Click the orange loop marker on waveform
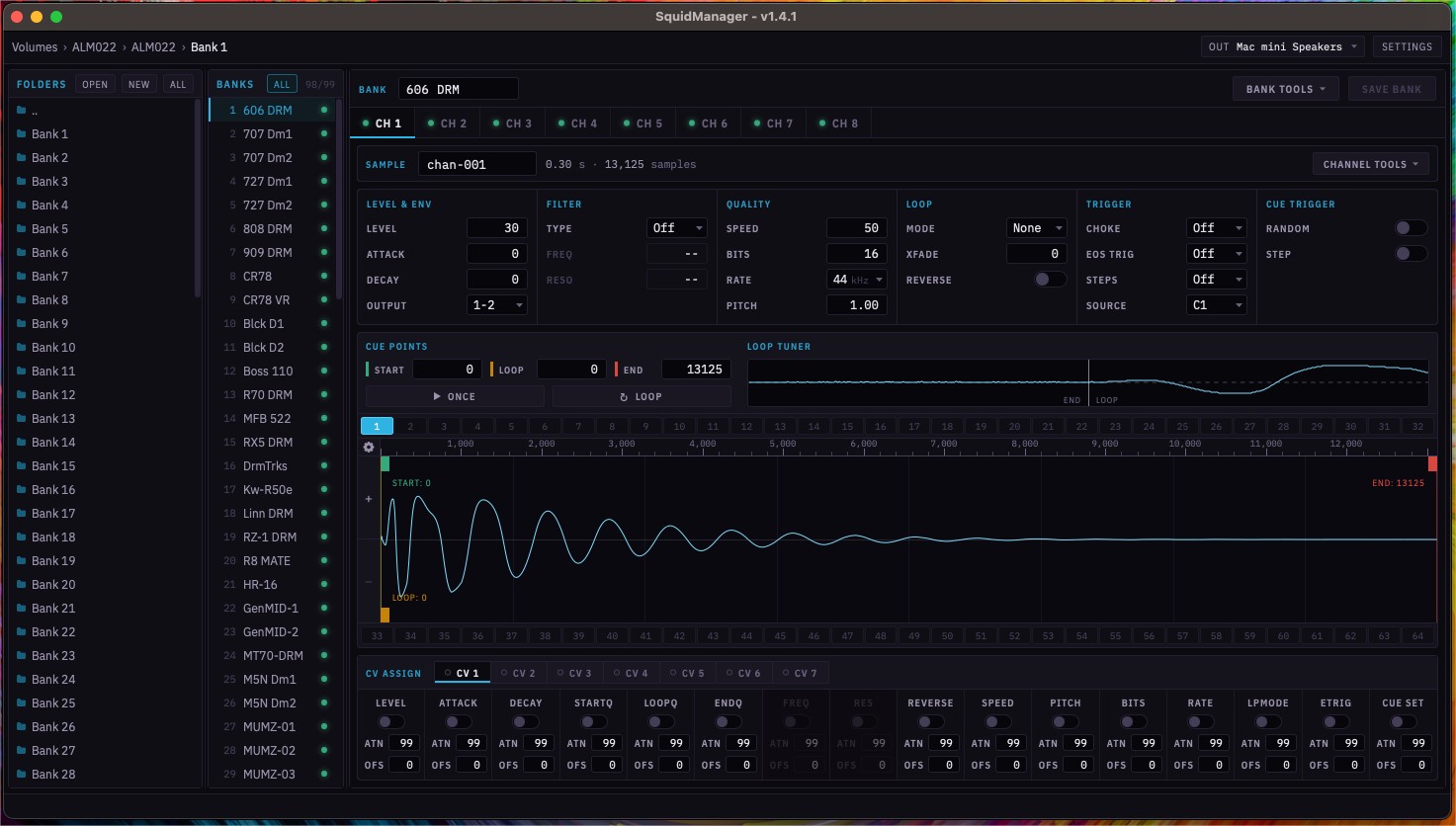This screenshot has height=826, width=1456. [x=385, y=615]
